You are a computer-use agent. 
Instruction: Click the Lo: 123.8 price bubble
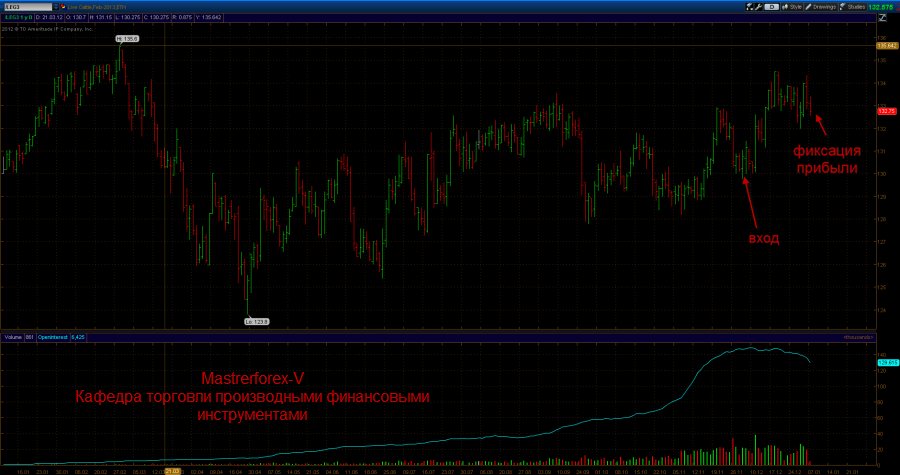point(257,322)
